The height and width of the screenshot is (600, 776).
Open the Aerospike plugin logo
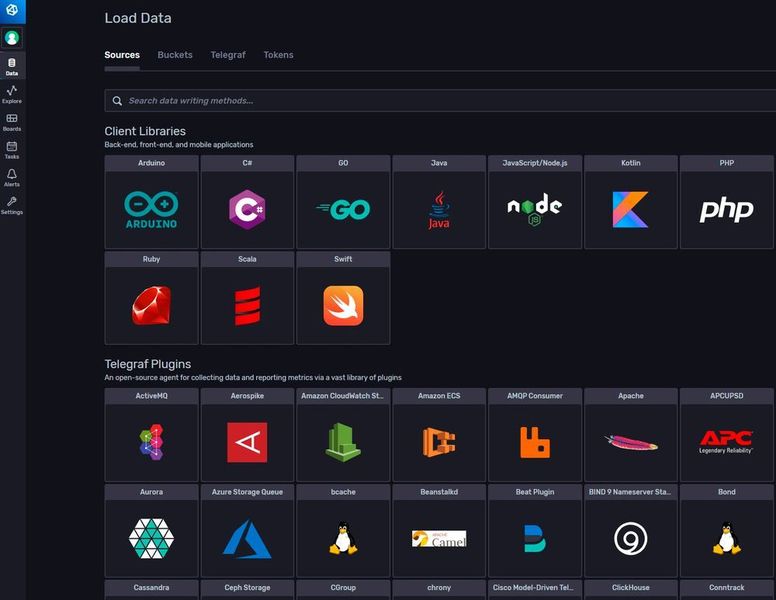click(x=247, y=442)
